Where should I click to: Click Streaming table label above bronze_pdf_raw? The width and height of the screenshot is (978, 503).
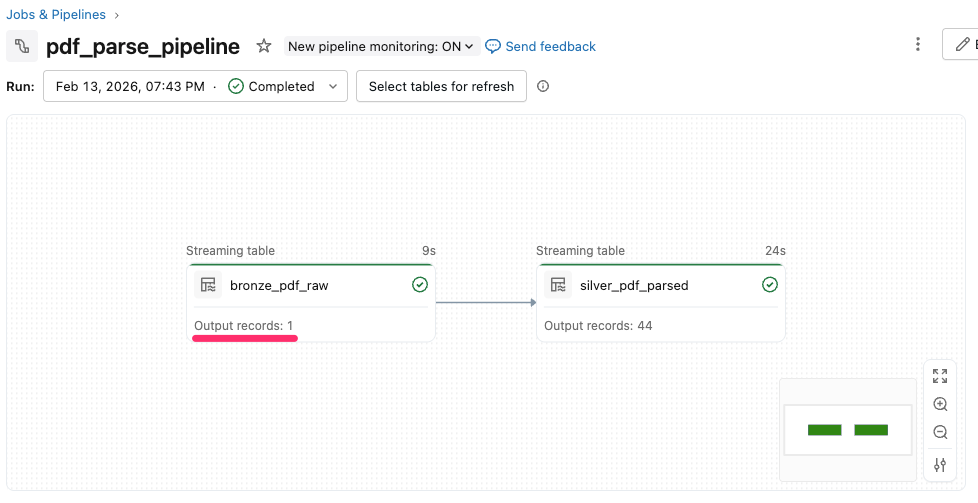coord(230,251)
